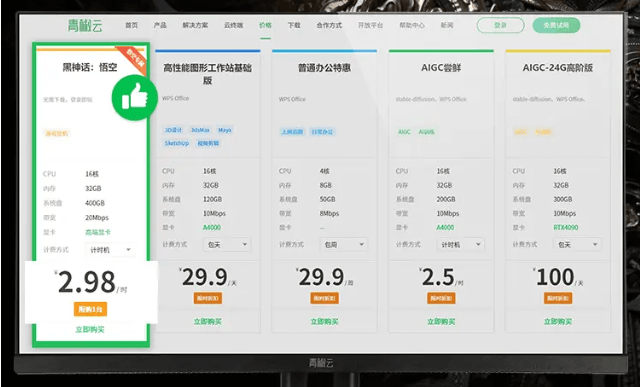Viewport: 640px width, 387px height.
Task: Select the 云终端 nav item
Action: (x=233, y=25)
